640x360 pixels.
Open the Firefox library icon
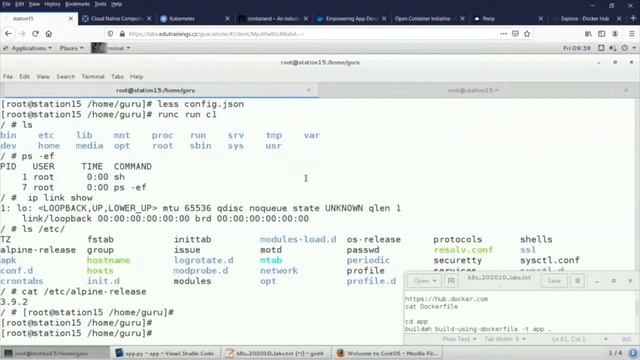click(588, 34)
